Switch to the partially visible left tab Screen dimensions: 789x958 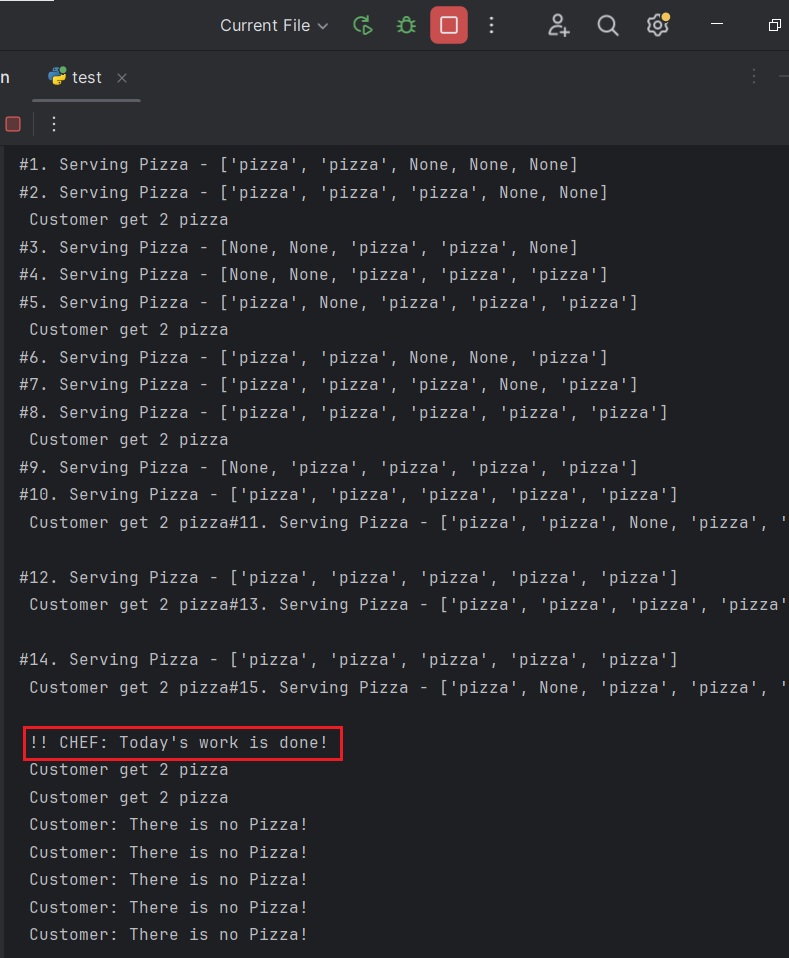(x=5, y=78)
